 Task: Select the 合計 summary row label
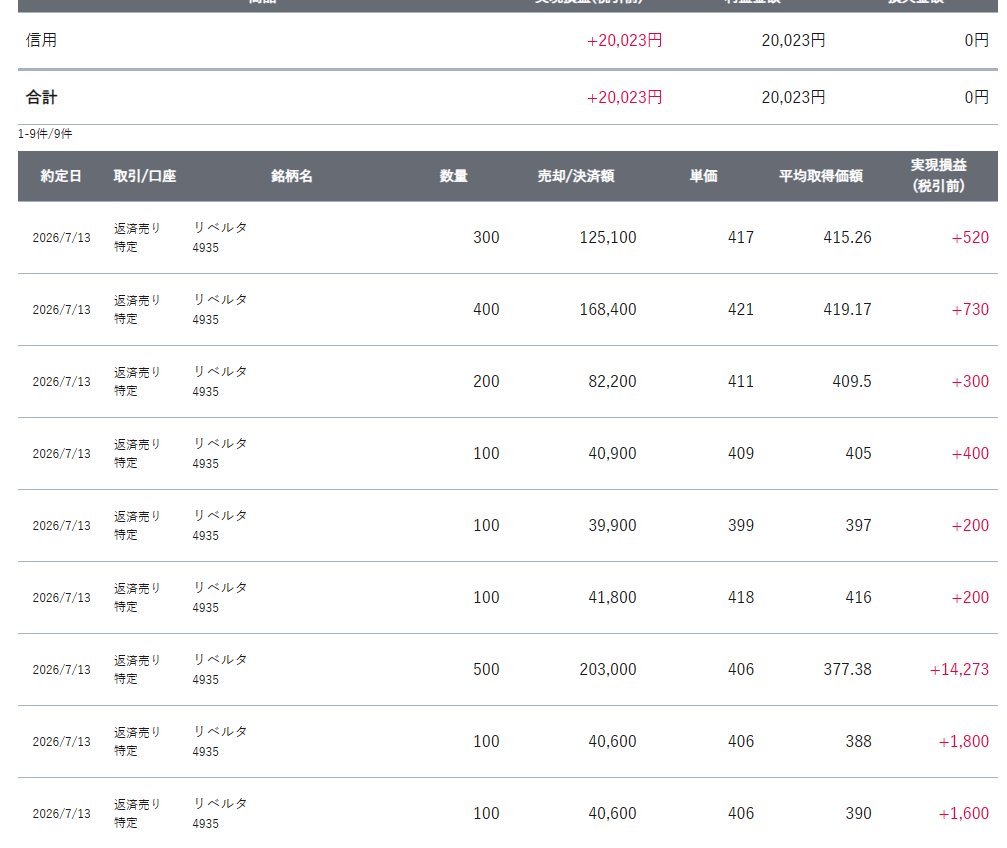41,97
